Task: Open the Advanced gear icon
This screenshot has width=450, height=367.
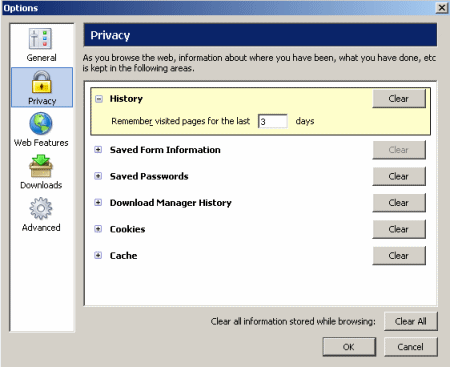Action: (41, 208)
